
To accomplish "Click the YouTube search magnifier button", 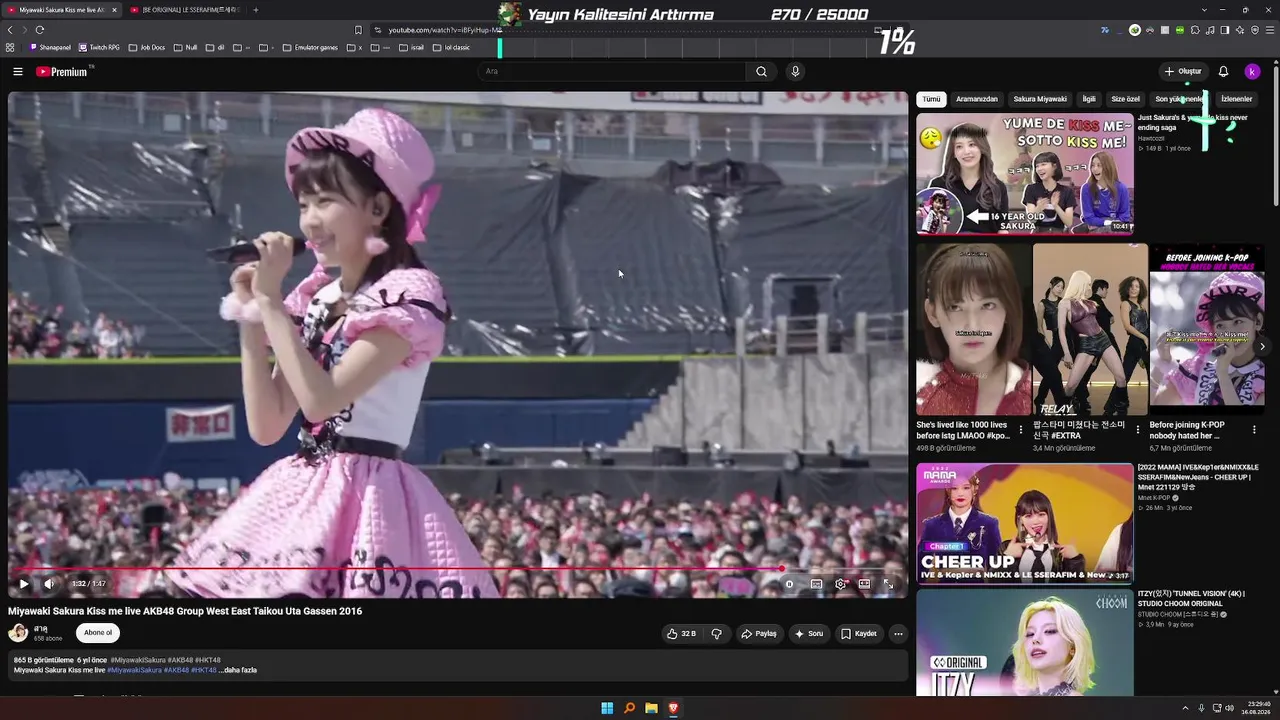I will click(761, 71).
